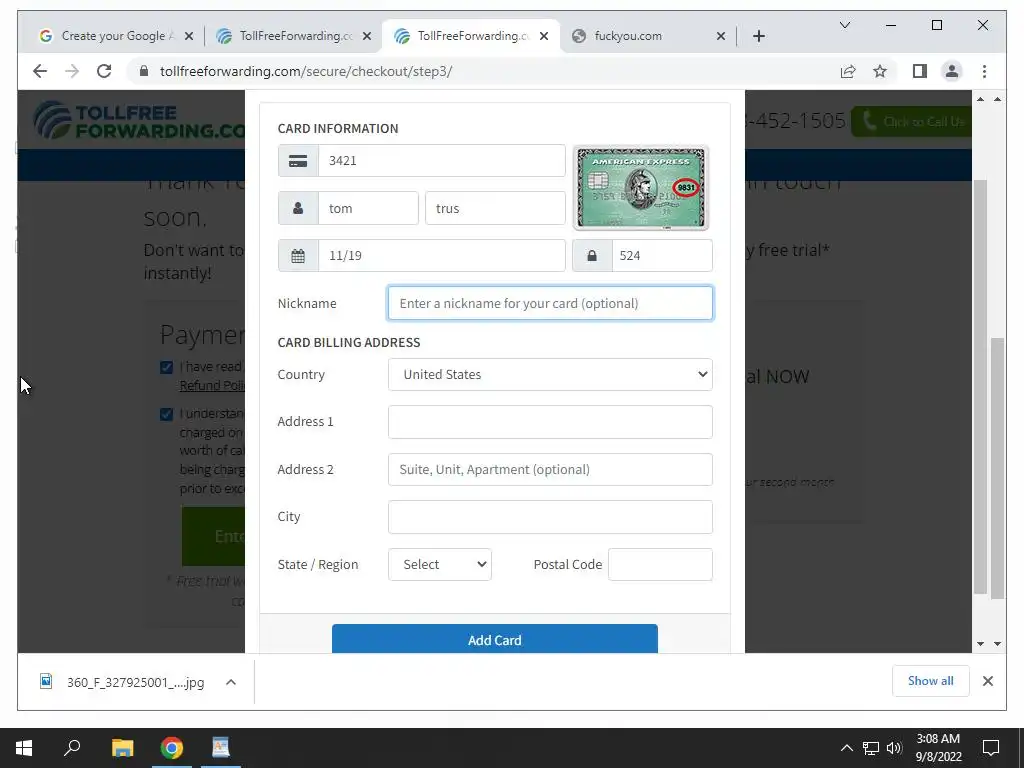Open Windows taskbar search
The height and width of the screenshot is (768, 1024).
click(x=72, y=748)
